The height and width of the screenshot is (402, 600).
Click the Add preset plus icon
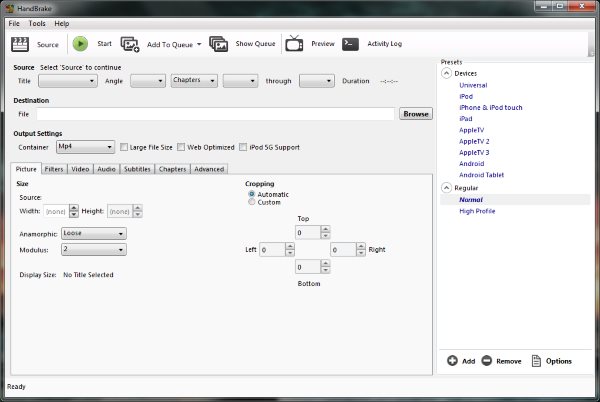(x=452, y=360)
